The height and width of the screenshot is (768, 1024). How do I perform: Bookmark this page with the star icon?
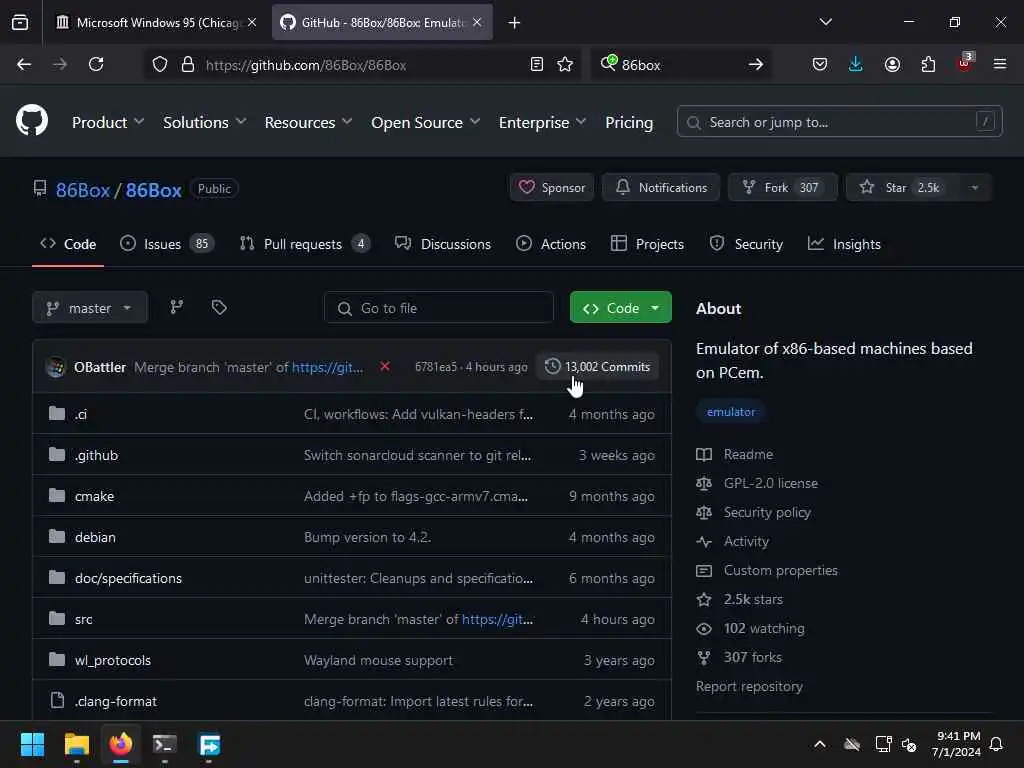[565, 64]
